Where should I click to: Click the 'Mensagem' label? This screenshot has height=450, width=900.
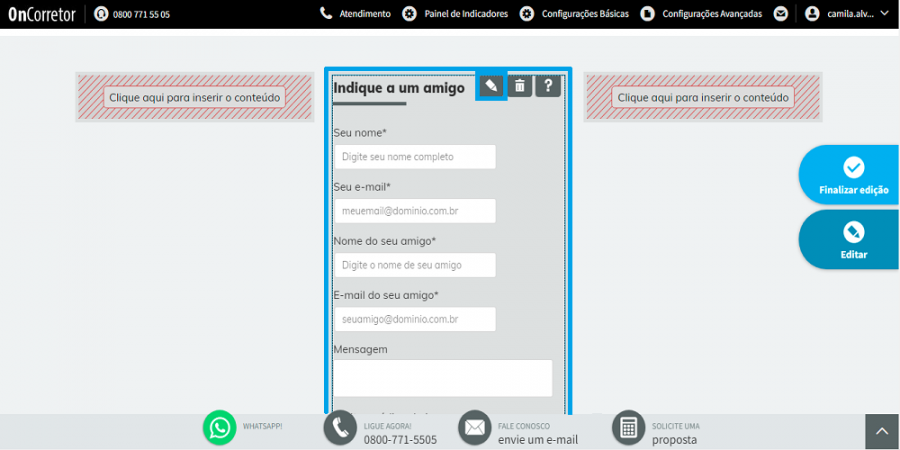tap(360, 349)
